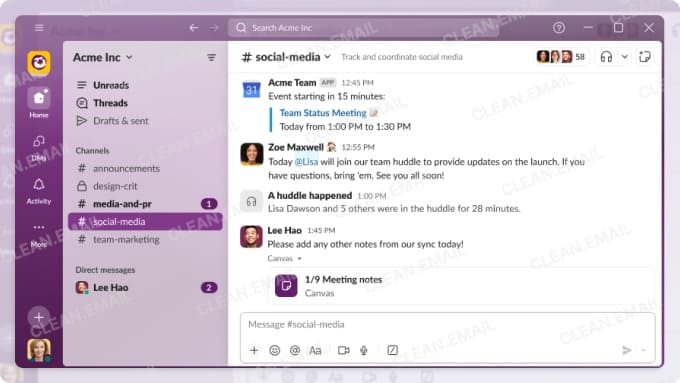The height and width of the screenshot is (383, 680).
Task: Open Drafts & sent
Action: pos(112,121)
